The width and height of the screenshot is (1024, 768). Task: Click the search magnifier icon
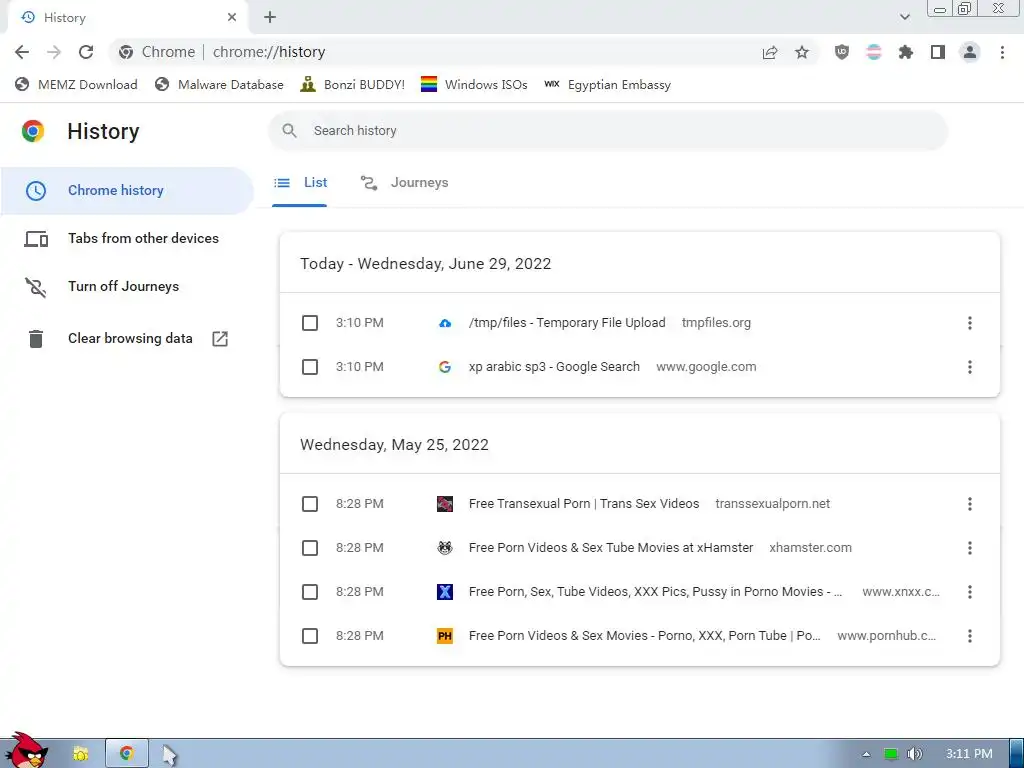[x=289, y=131]
